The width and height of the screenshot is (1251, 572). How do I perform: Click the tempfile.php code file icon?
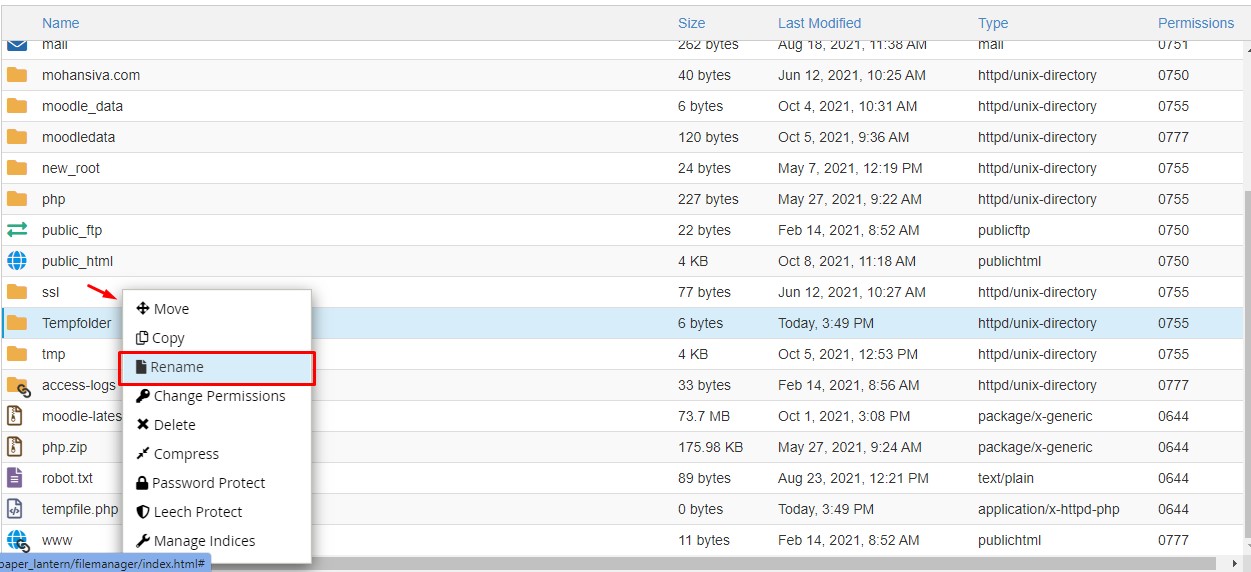point(15,509)
